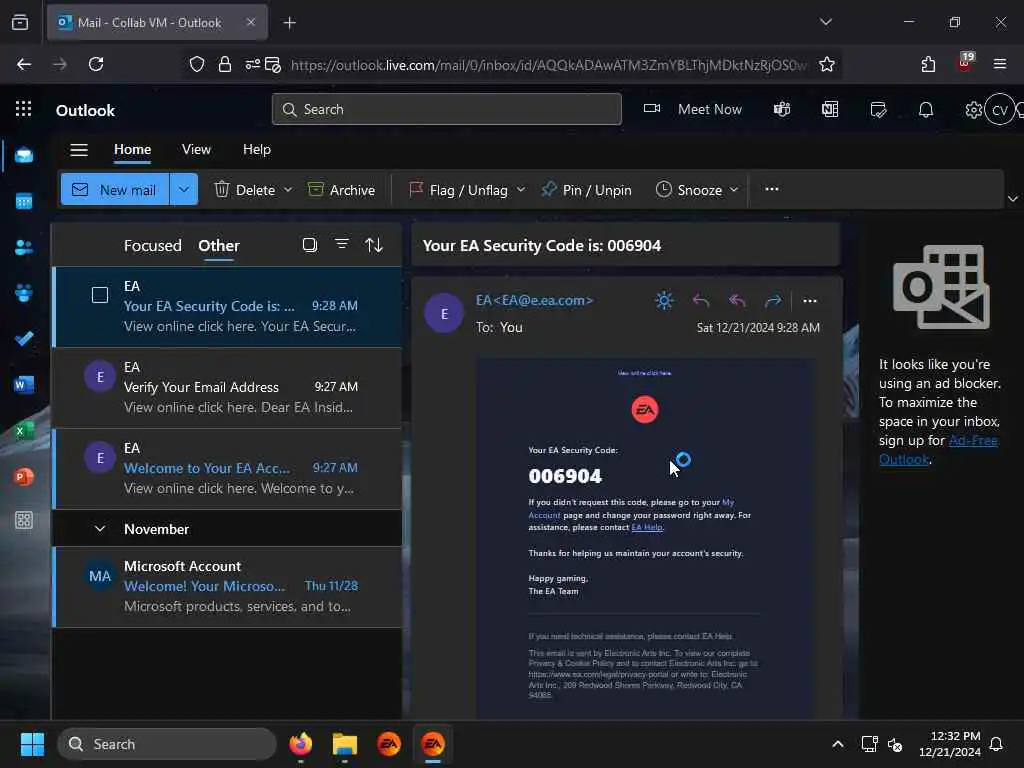1024x768 pixels.
Task: Forward the EA security code email
Action: tap(773, 300)
